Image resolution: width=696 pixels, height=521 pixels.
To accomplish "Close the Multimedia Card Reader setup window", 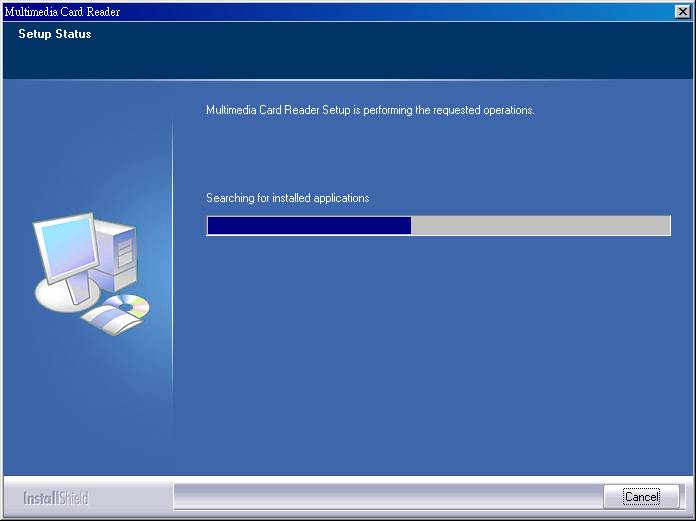I will [x=682, y=11].
